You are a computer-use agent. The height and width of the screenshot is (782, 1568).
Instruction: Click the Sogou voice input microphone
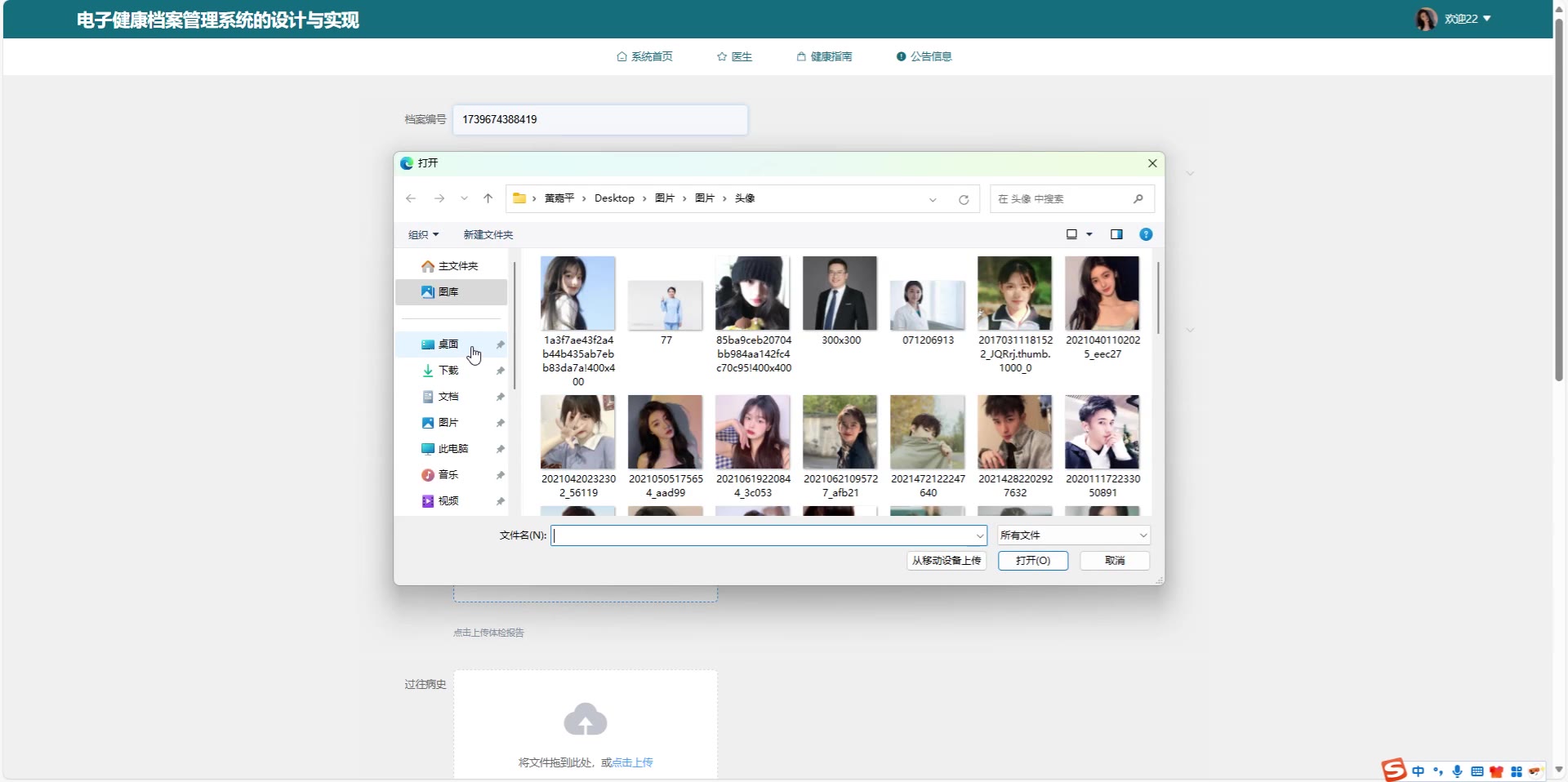(1457, 771)
